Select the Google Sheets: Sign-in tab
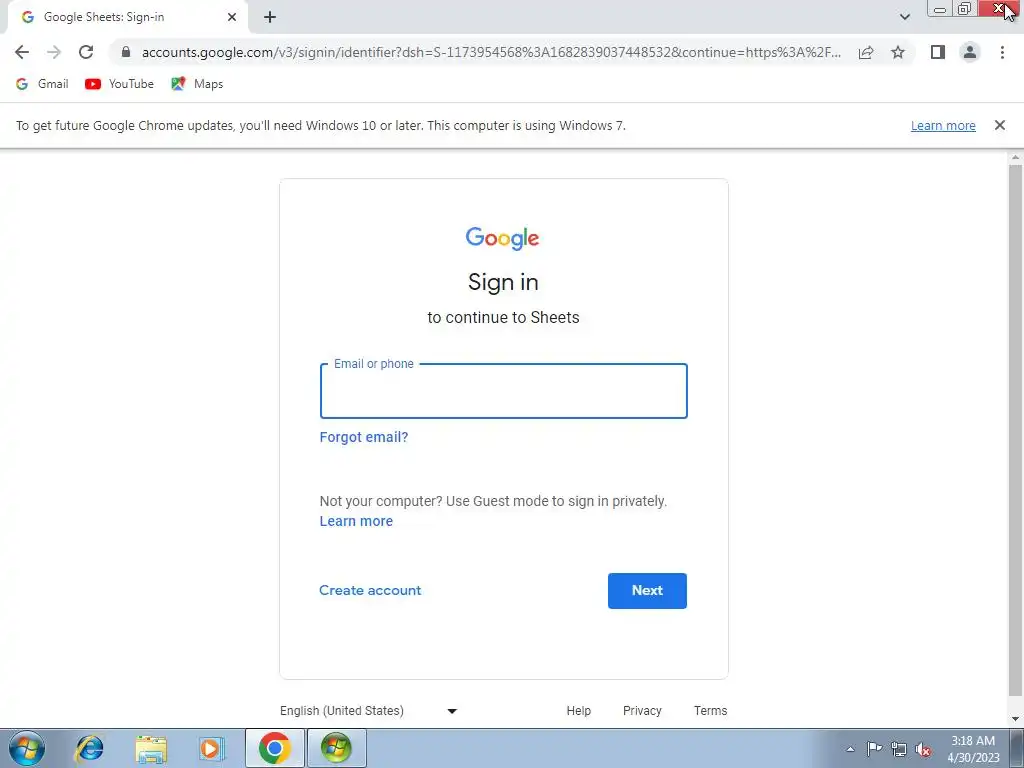Screen dimensions: 1024x768 pos(127,18)
